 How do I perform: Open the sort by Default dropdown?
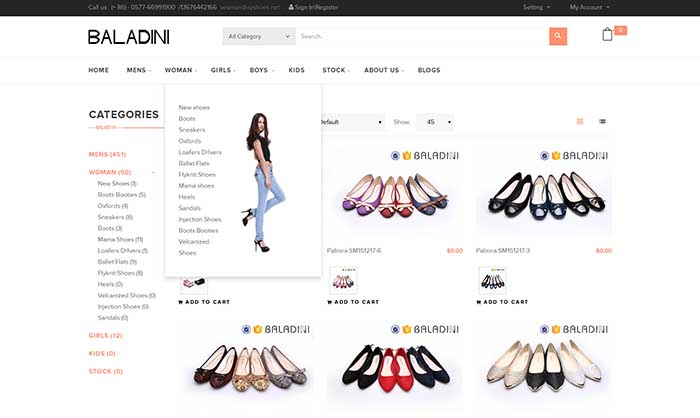[x=352, y=122]
